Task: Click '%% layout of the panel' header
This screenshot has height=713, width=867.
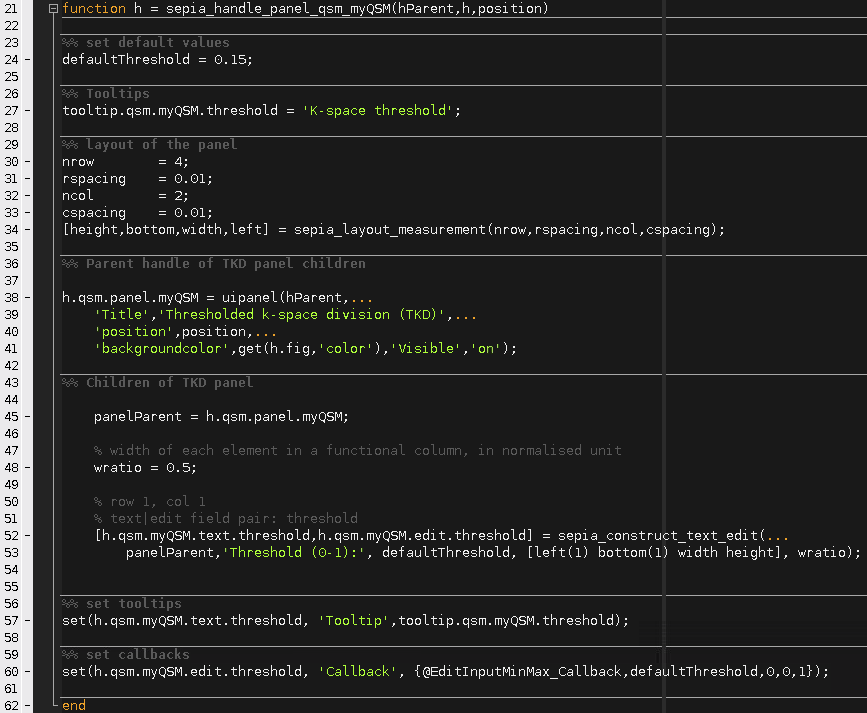Action: (x=149, y=144)
